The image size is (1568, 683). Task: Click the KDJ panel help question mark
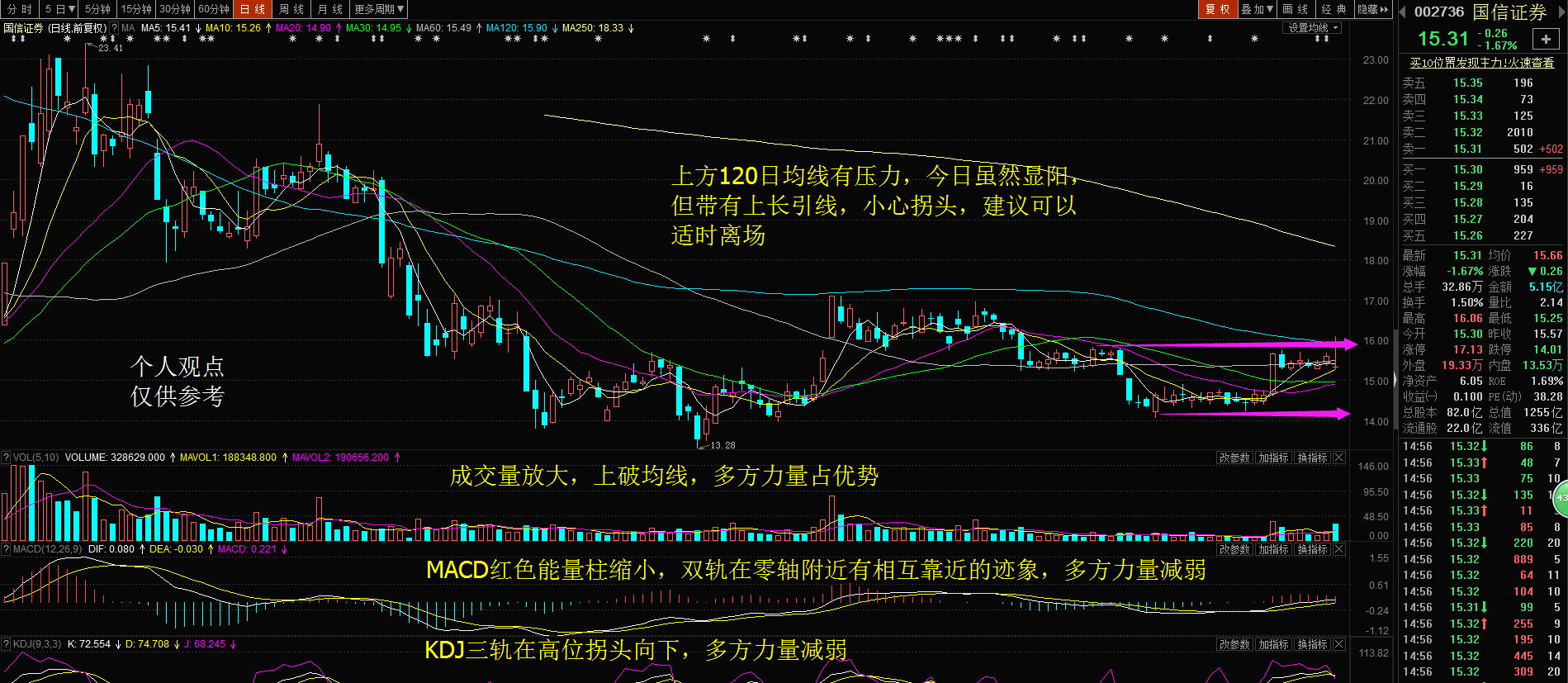point(6,644)
